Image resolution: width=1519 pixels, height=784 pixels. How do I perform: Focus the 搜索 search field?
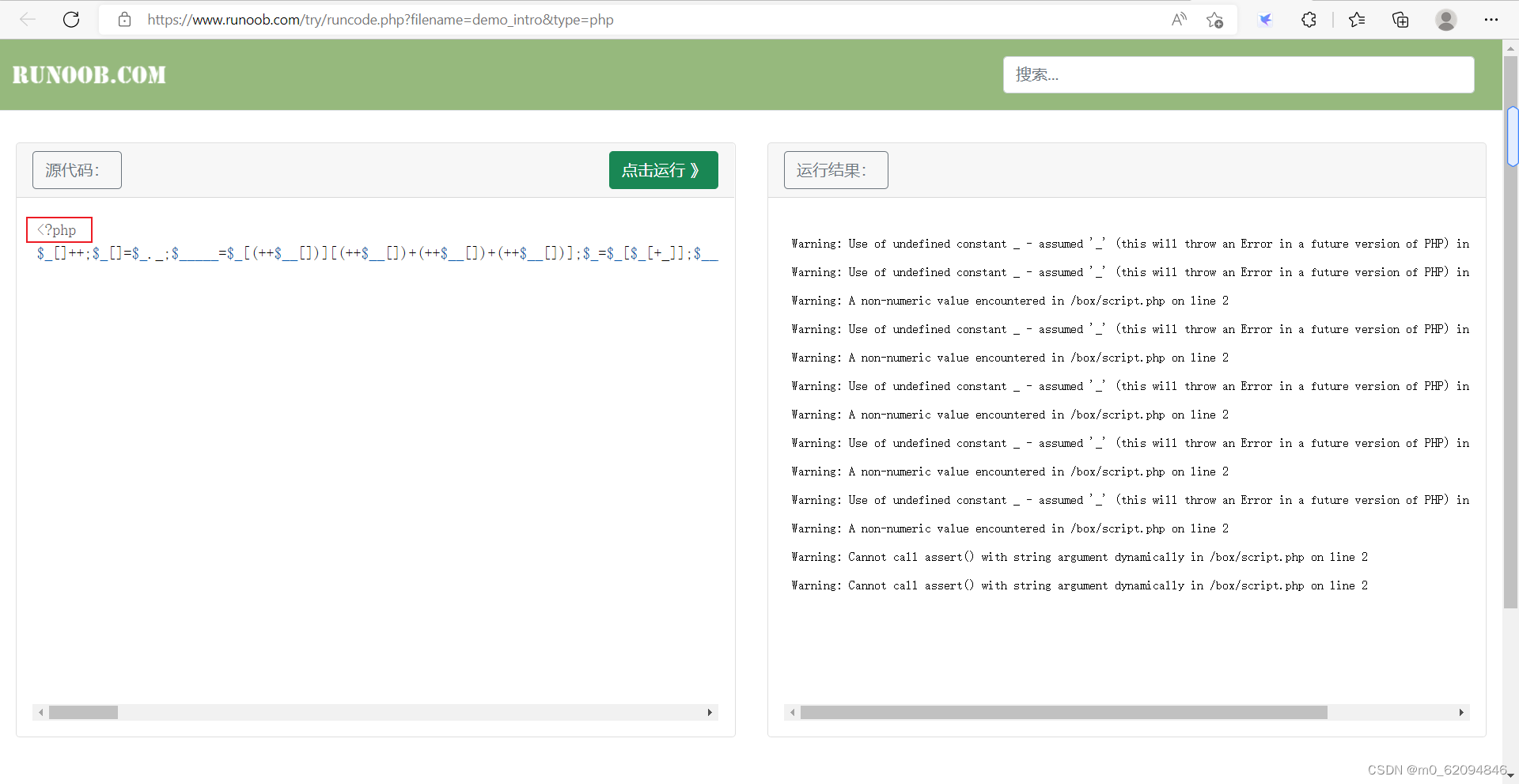pyautogui.click(x=1238, y=74)
